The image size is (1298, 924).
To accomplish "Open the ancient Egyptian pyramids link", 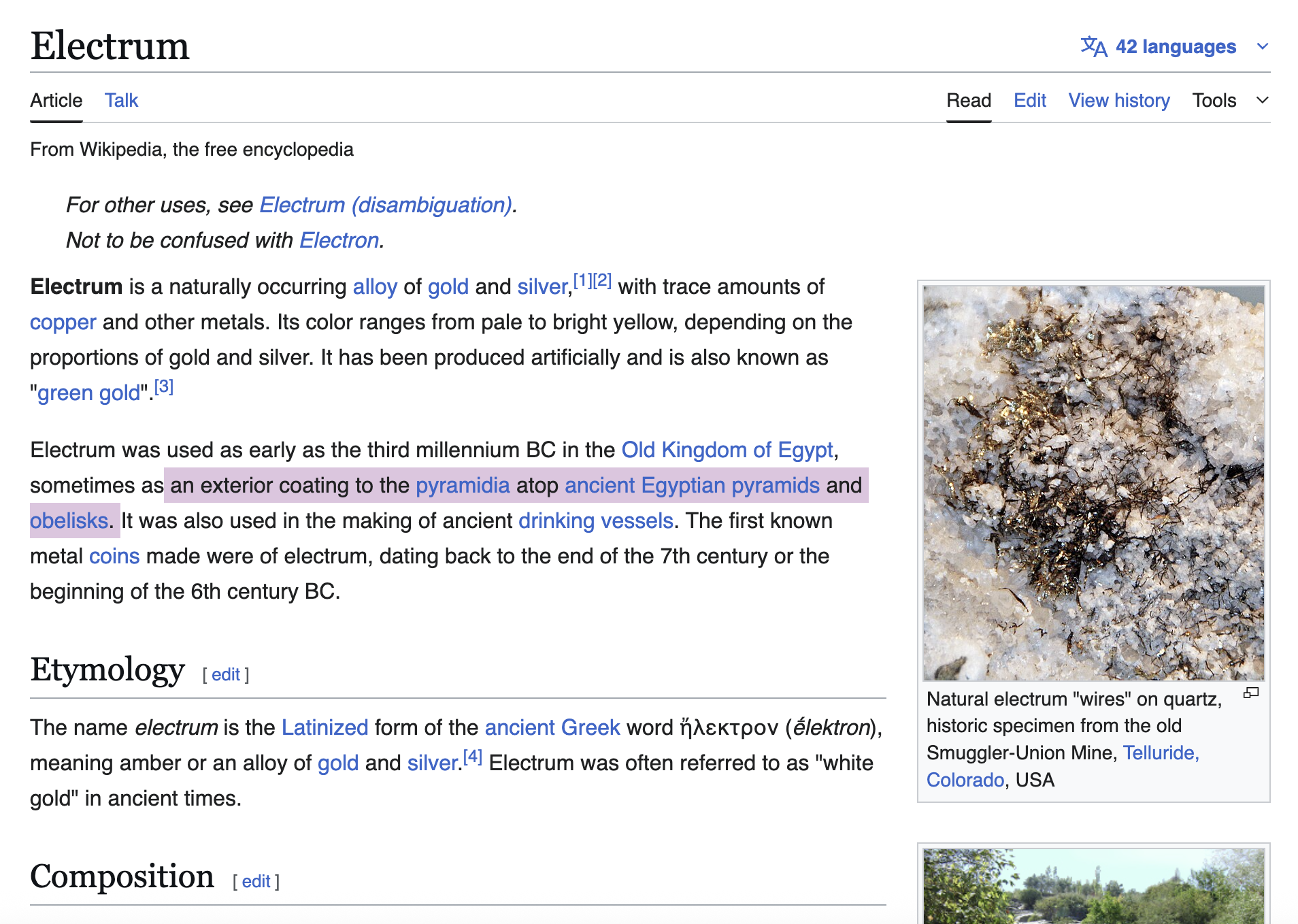I will [692, 486].
